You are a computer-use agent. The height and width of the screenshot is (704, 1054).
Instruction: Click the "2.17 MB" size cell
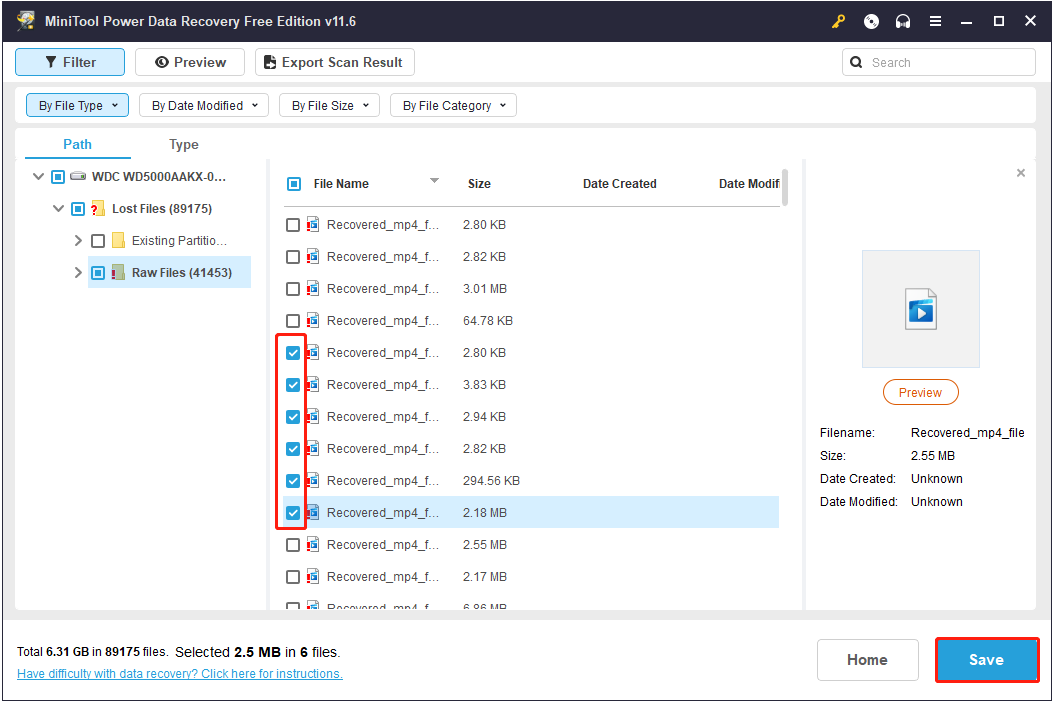(x=485, y=577)
